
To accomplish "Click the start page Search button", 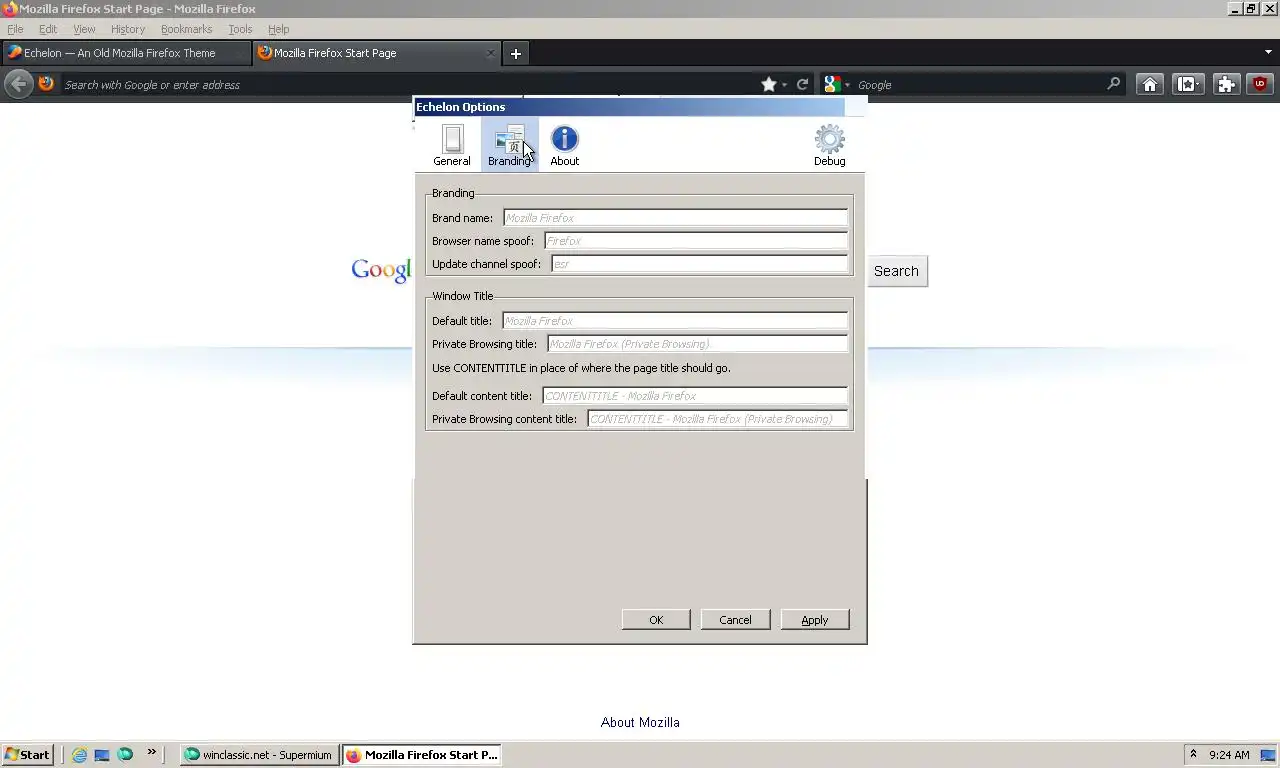I will 897,271.
